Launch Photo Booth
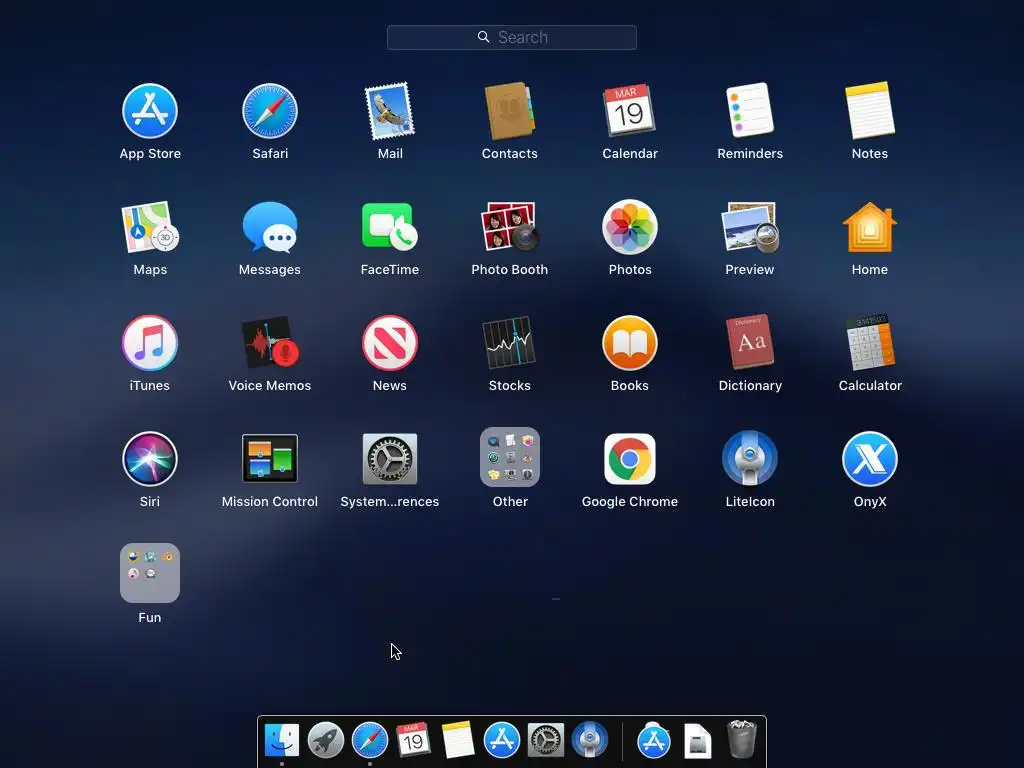The image size is (1024, 768). (x=509, y=227)
